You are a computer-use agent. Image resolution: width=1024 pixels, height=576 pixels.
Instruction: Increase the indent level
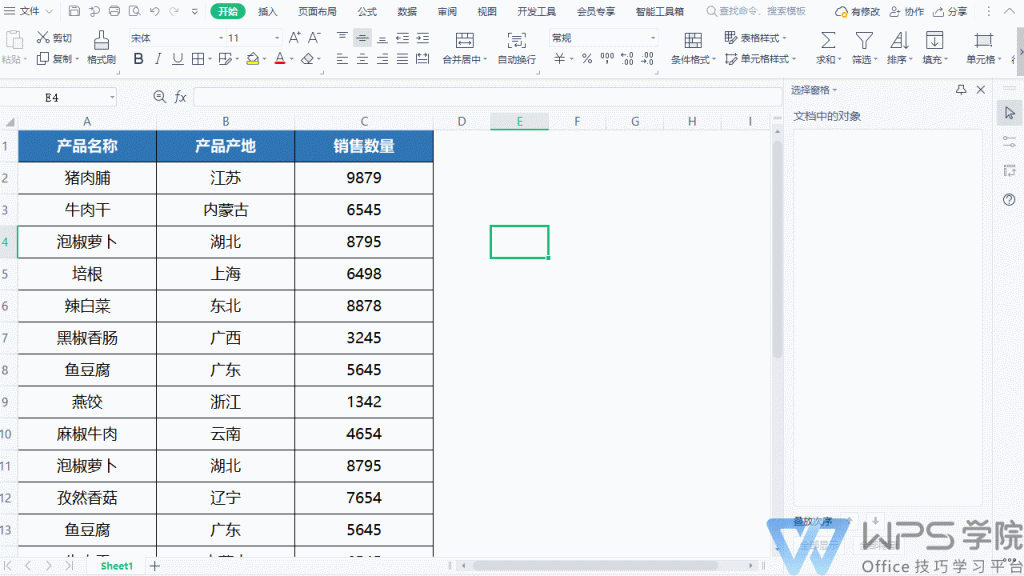423,38
